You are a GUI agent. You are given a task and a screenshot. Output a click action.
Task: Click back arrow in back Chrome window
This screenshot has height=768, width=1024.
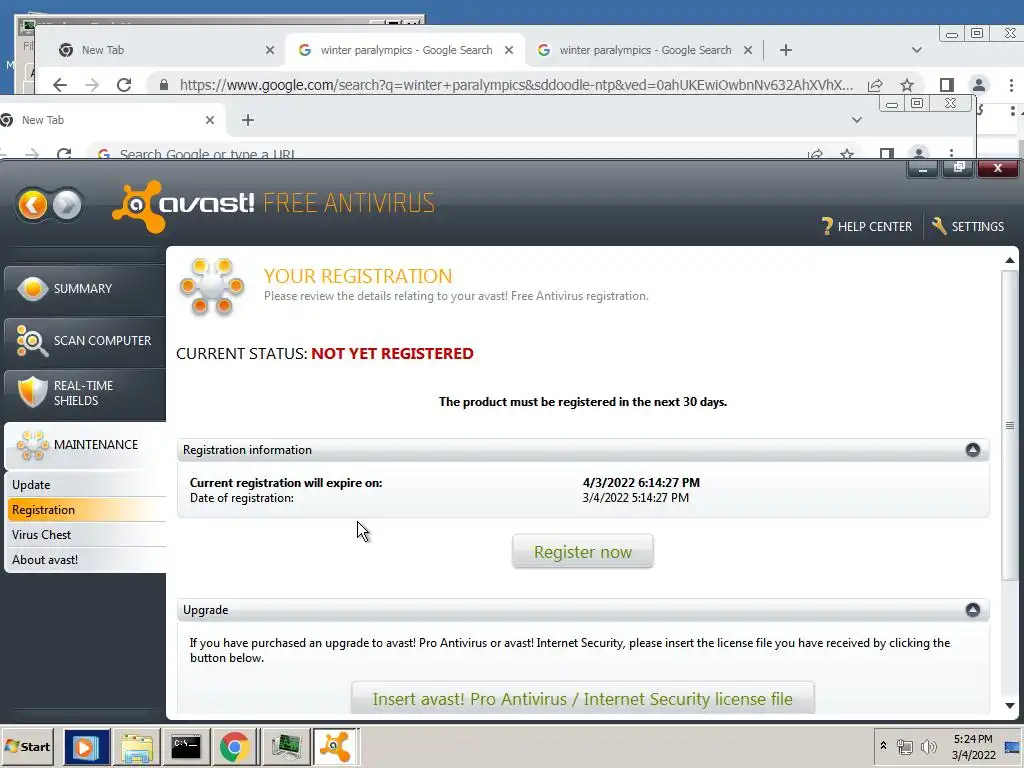pyautogui.click(x=60, y=85)
